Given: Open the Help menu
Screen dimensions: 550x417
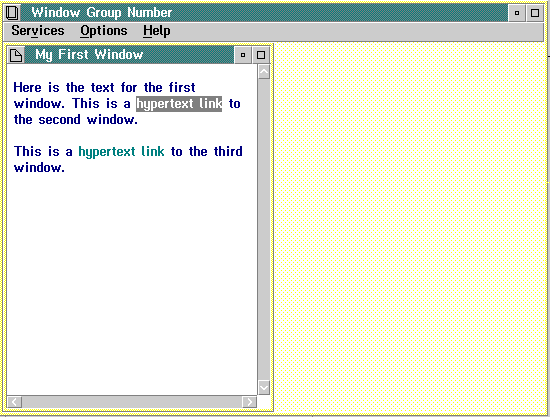Looking at the screenshot, I should pos(156,31).
